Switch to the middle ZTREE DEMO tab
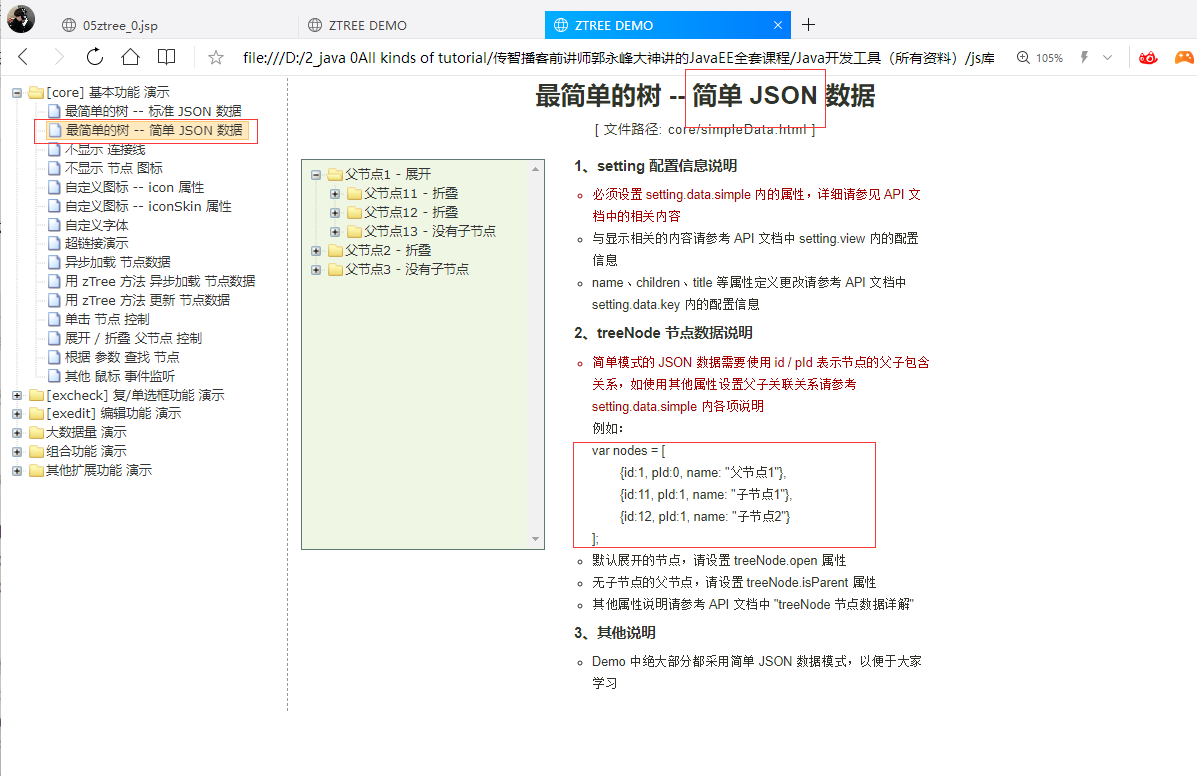This screenshot has height=776, width=1197. [367, 25]
